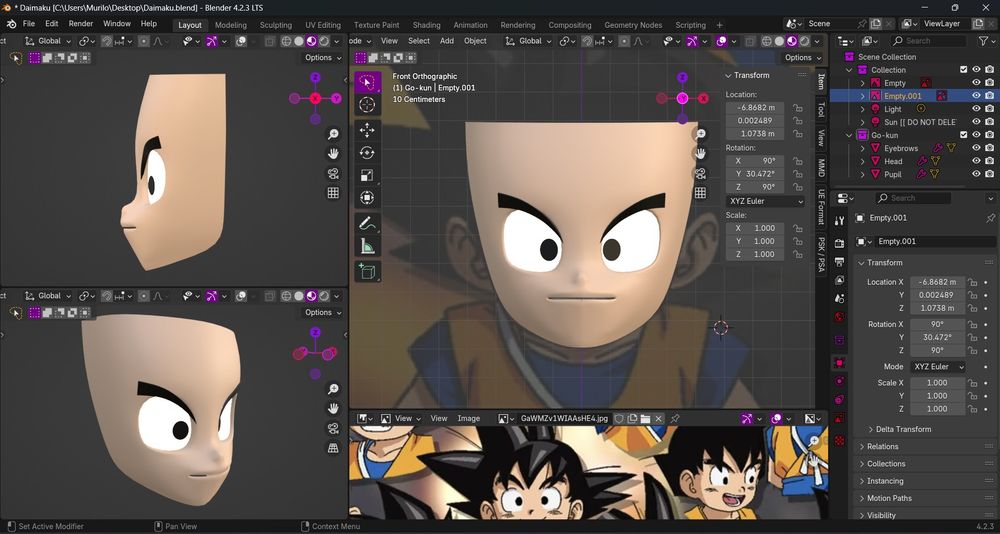Open the File menu
Viewport: 1000px width, 534px height.
pos(29,24)
